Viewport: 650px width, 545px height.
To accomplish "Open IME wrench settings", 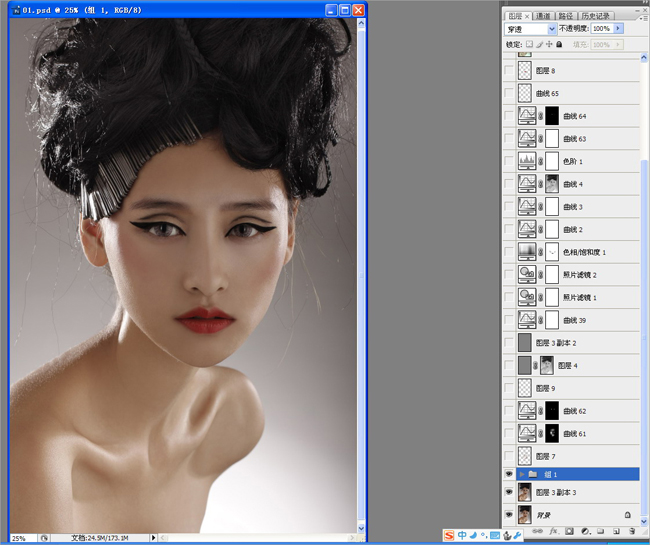I will [517, 535].
